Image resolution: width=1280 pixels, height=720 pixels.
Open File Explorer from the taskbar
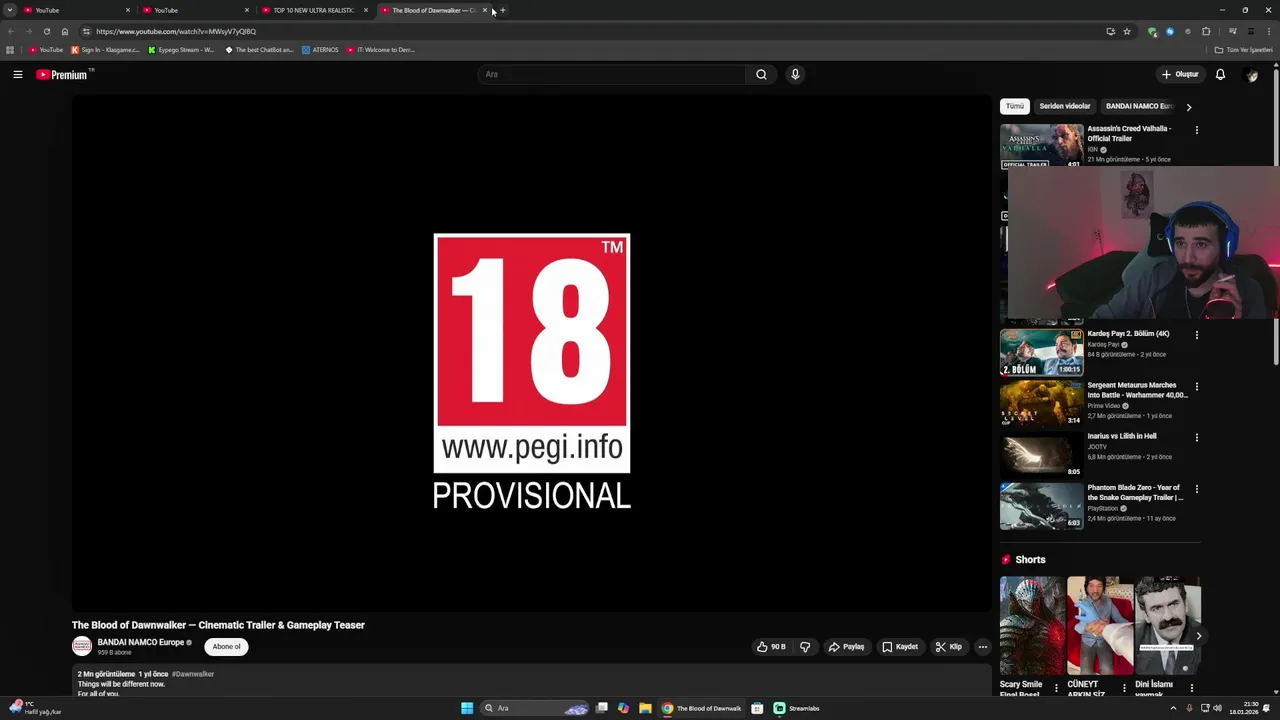[645, 708]
